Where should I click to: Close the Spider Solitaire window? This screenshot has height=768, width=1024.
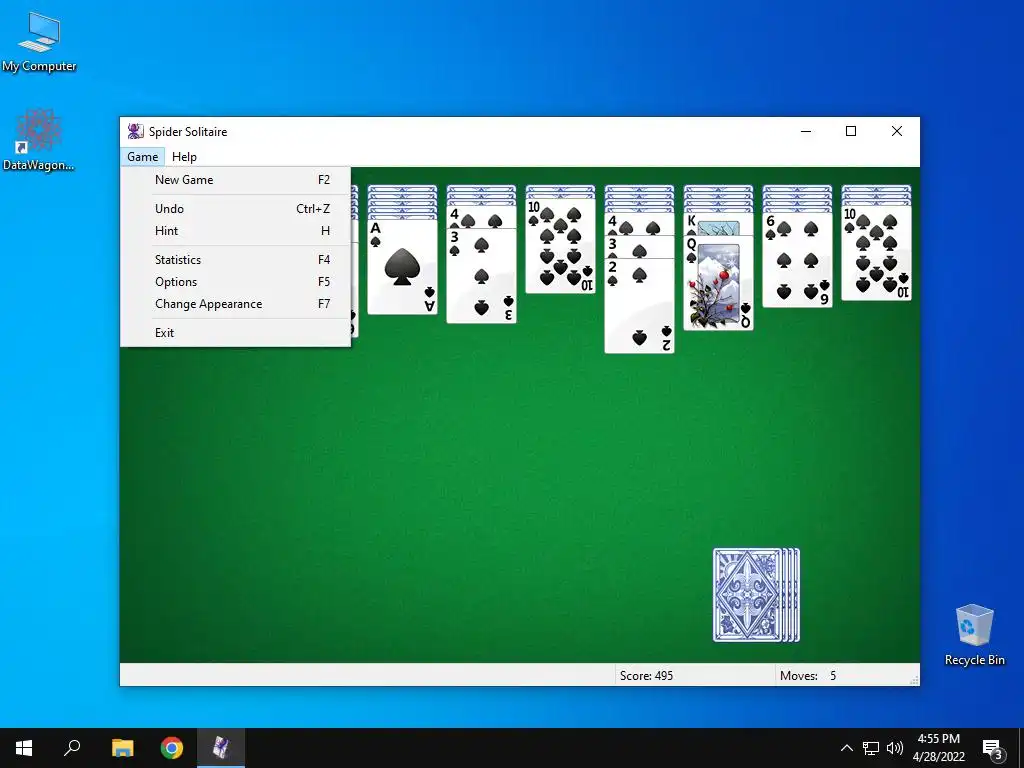[897, 131]
